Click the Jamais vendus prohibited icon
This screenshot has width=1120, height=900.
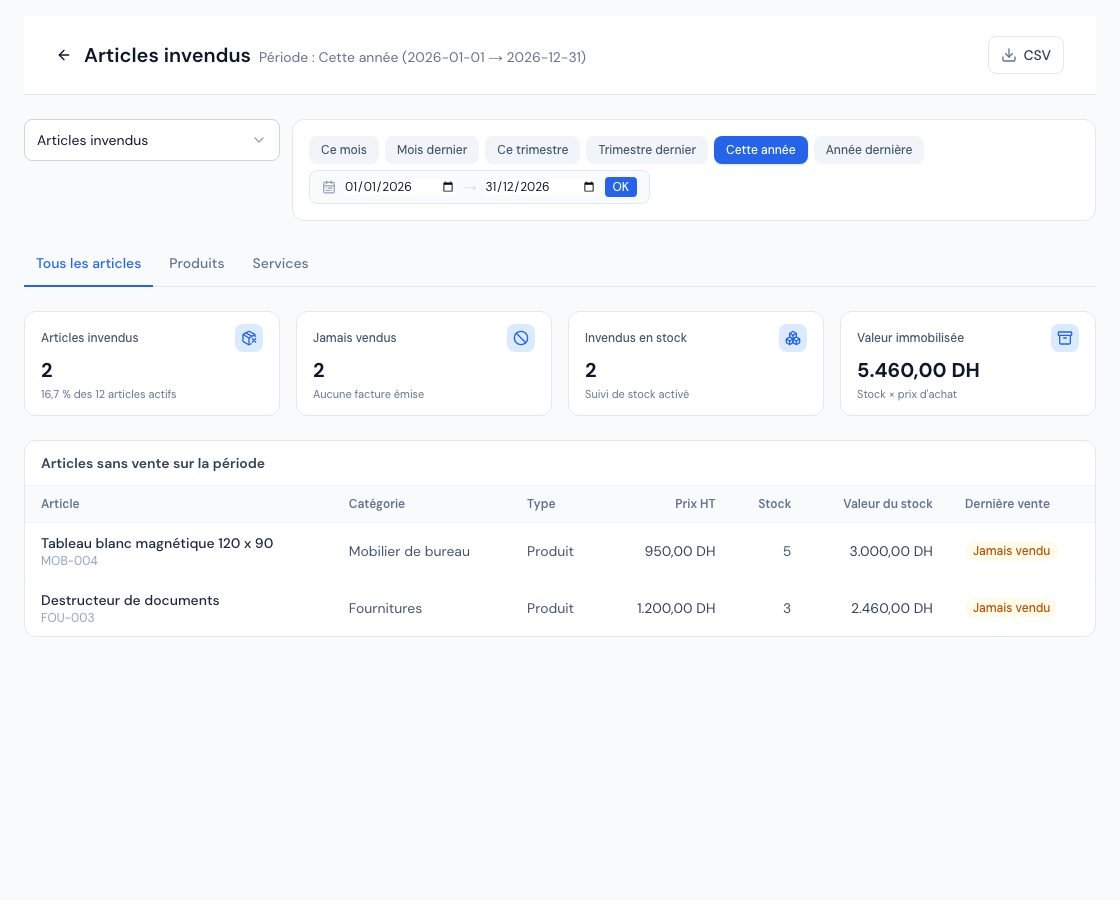521,338
